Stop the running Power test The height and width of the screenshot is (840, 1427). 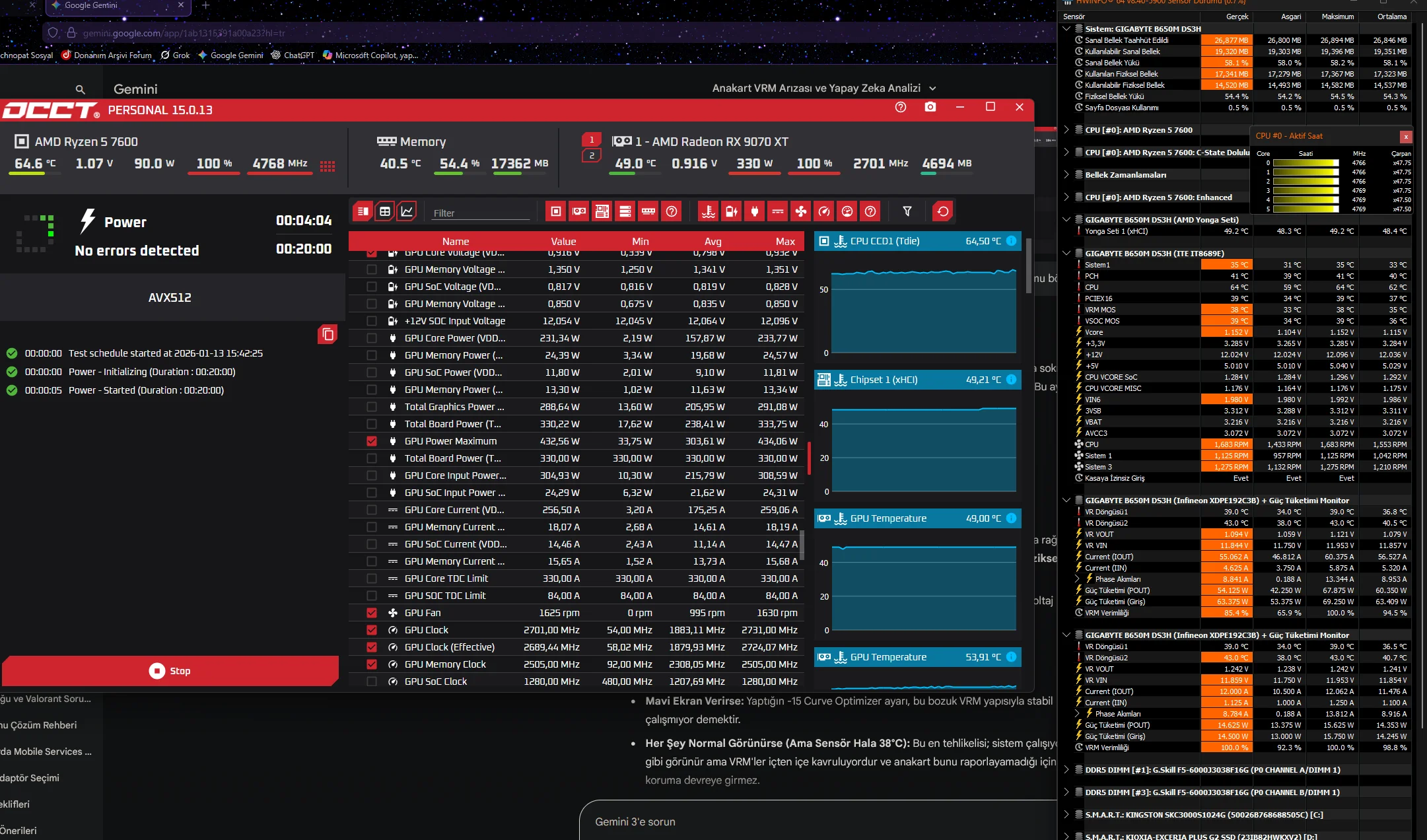(x=170, y=671)
